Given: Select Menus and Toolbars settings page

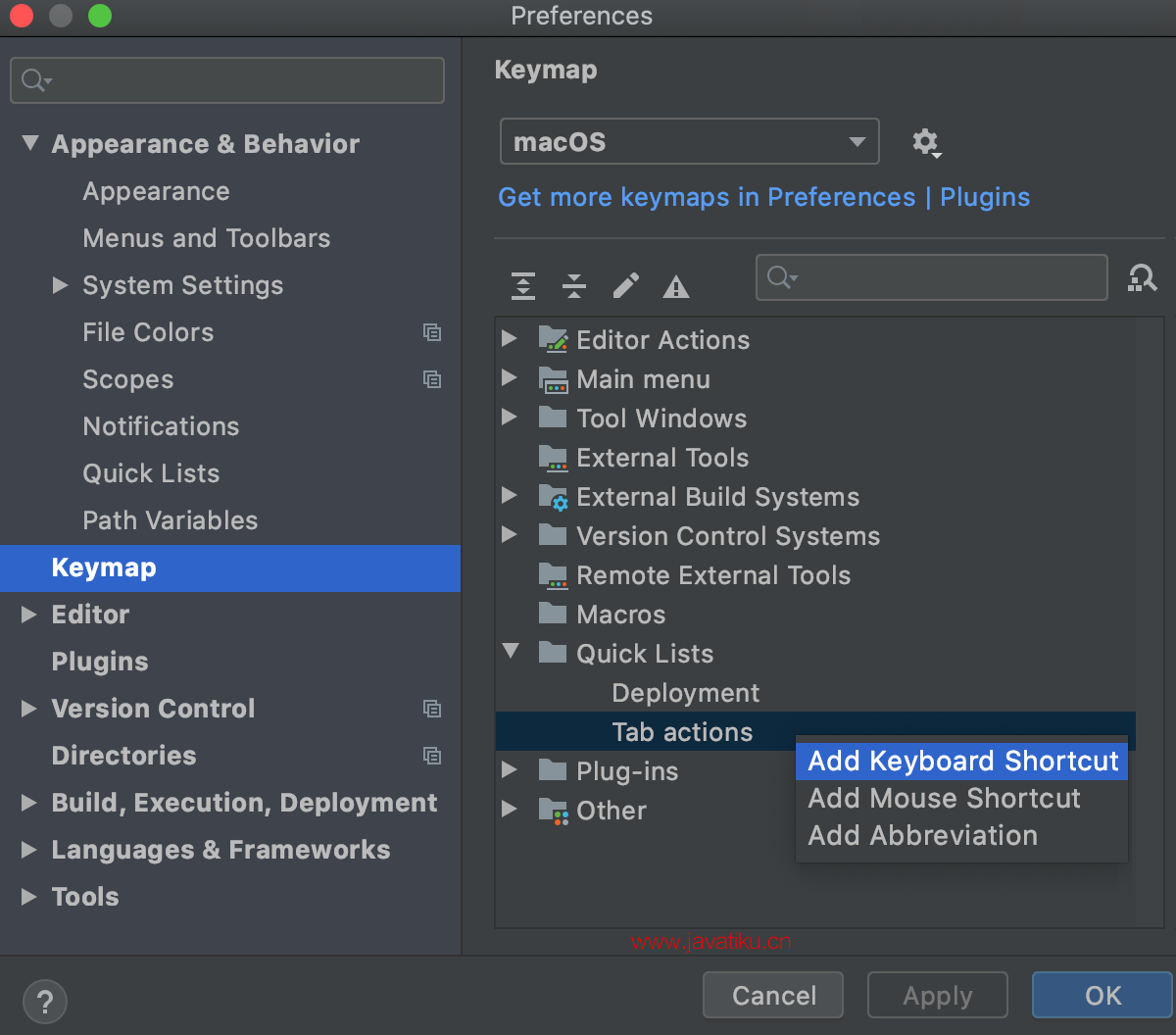Looking at the screenshot, I should click(x=207, y=238).
